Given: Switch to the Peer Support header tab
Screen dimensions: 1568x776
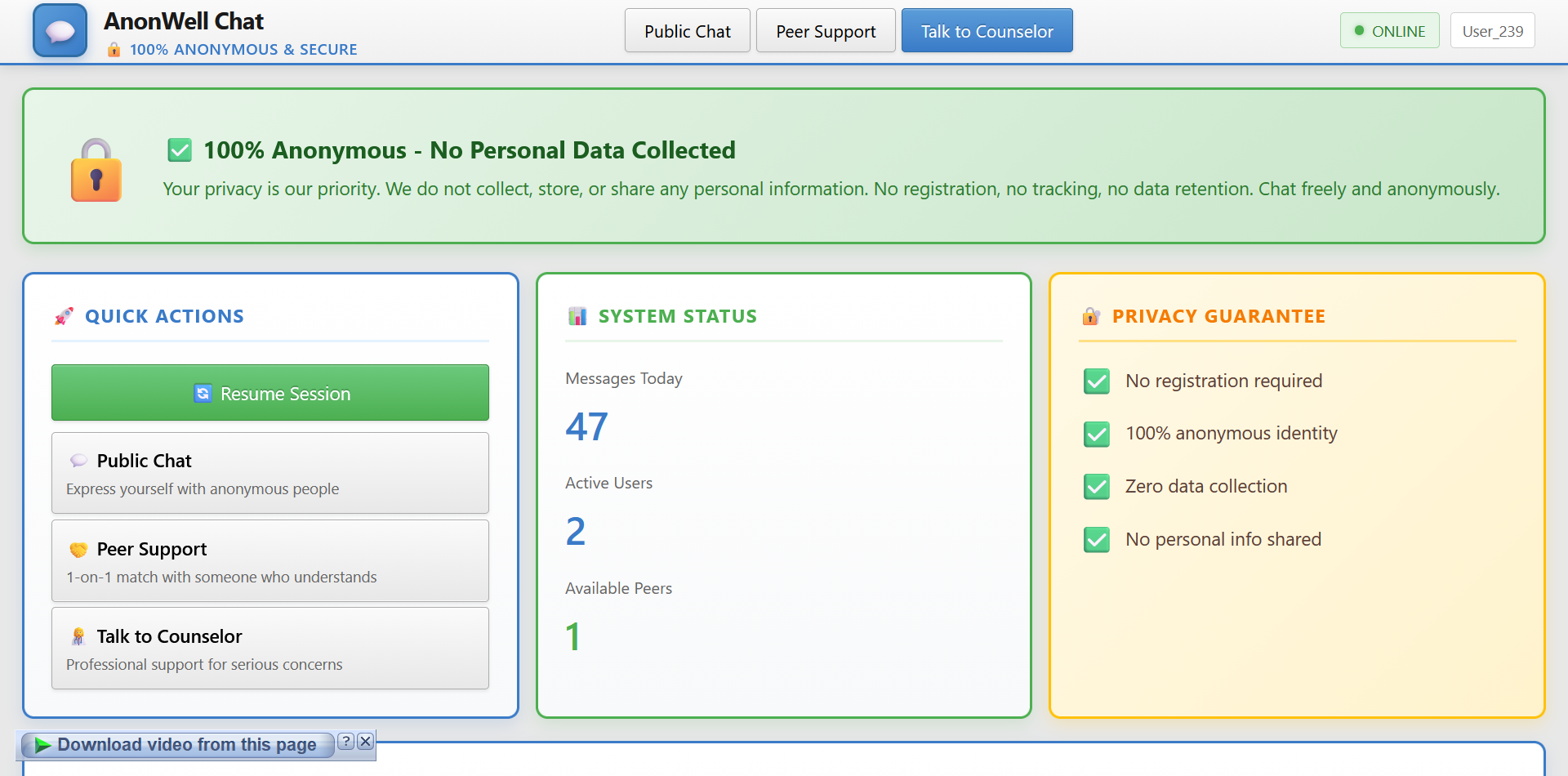Looking at the screenshot, I should pyautogui.click(x=825, y=31).
